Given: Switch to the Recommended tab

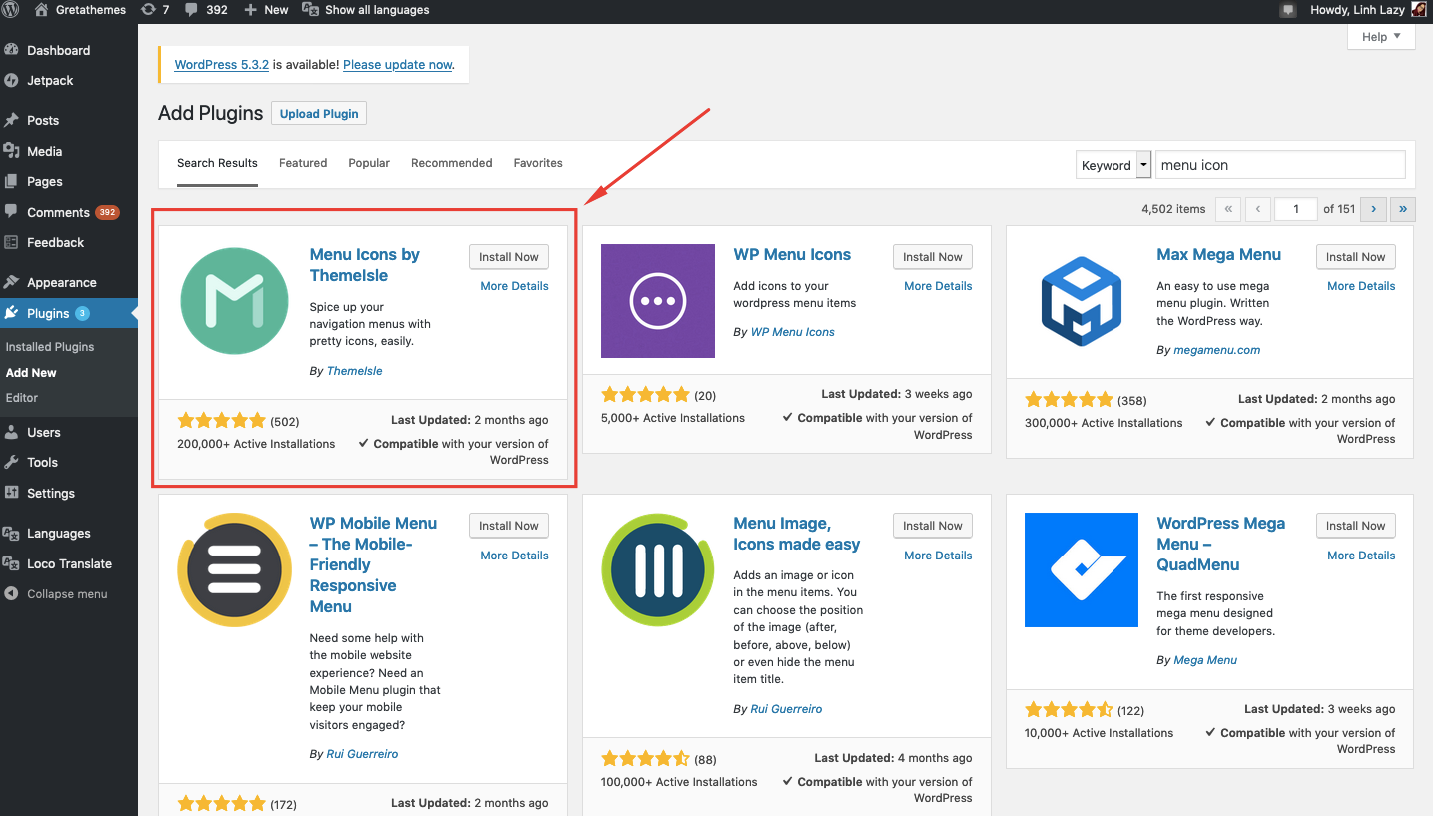Looking at the screenshot, I should [451, 163].
